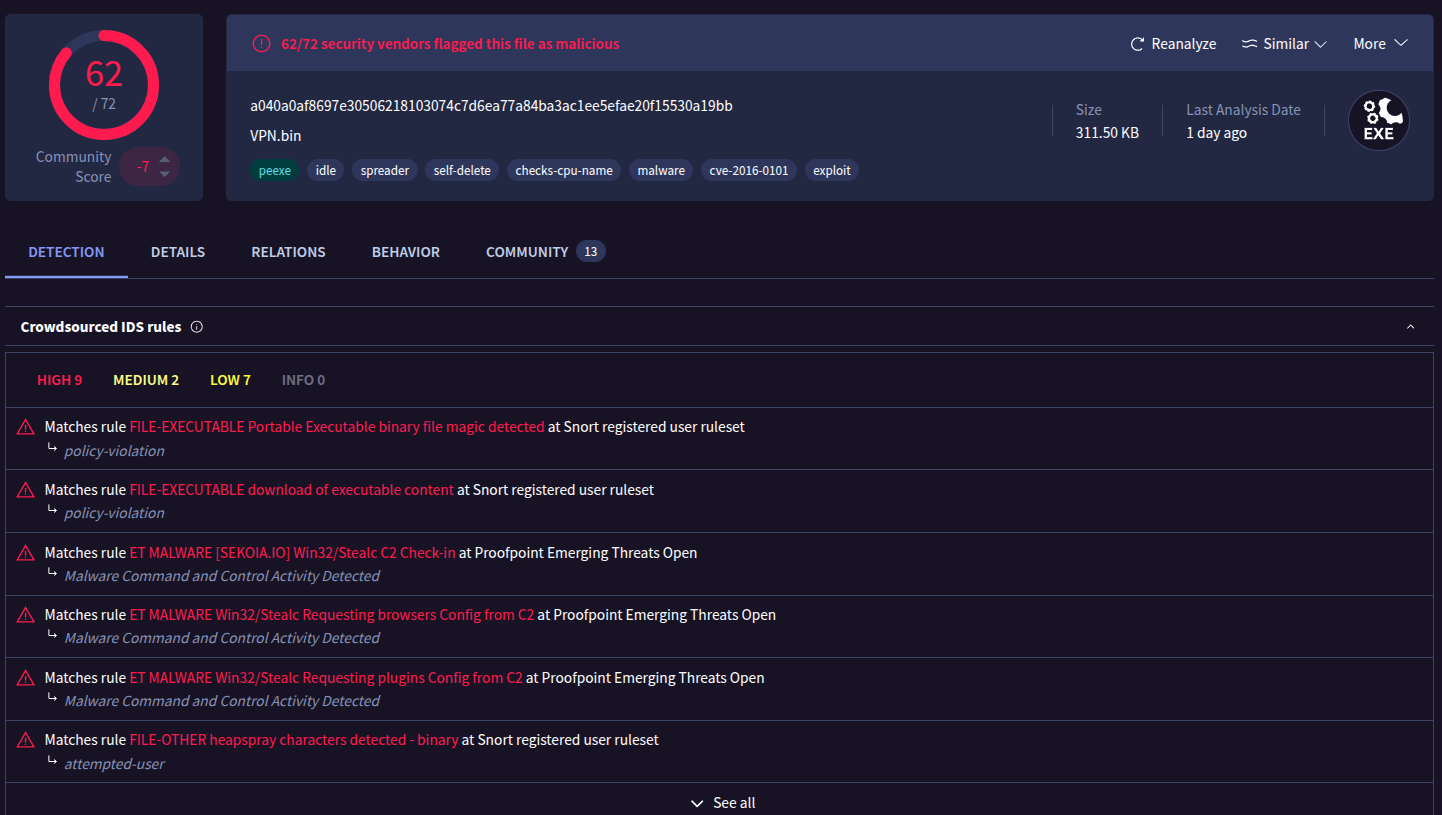Open the COMMUNITY tab
Viewport: 1442px width, 815px height.
[527, 252]
